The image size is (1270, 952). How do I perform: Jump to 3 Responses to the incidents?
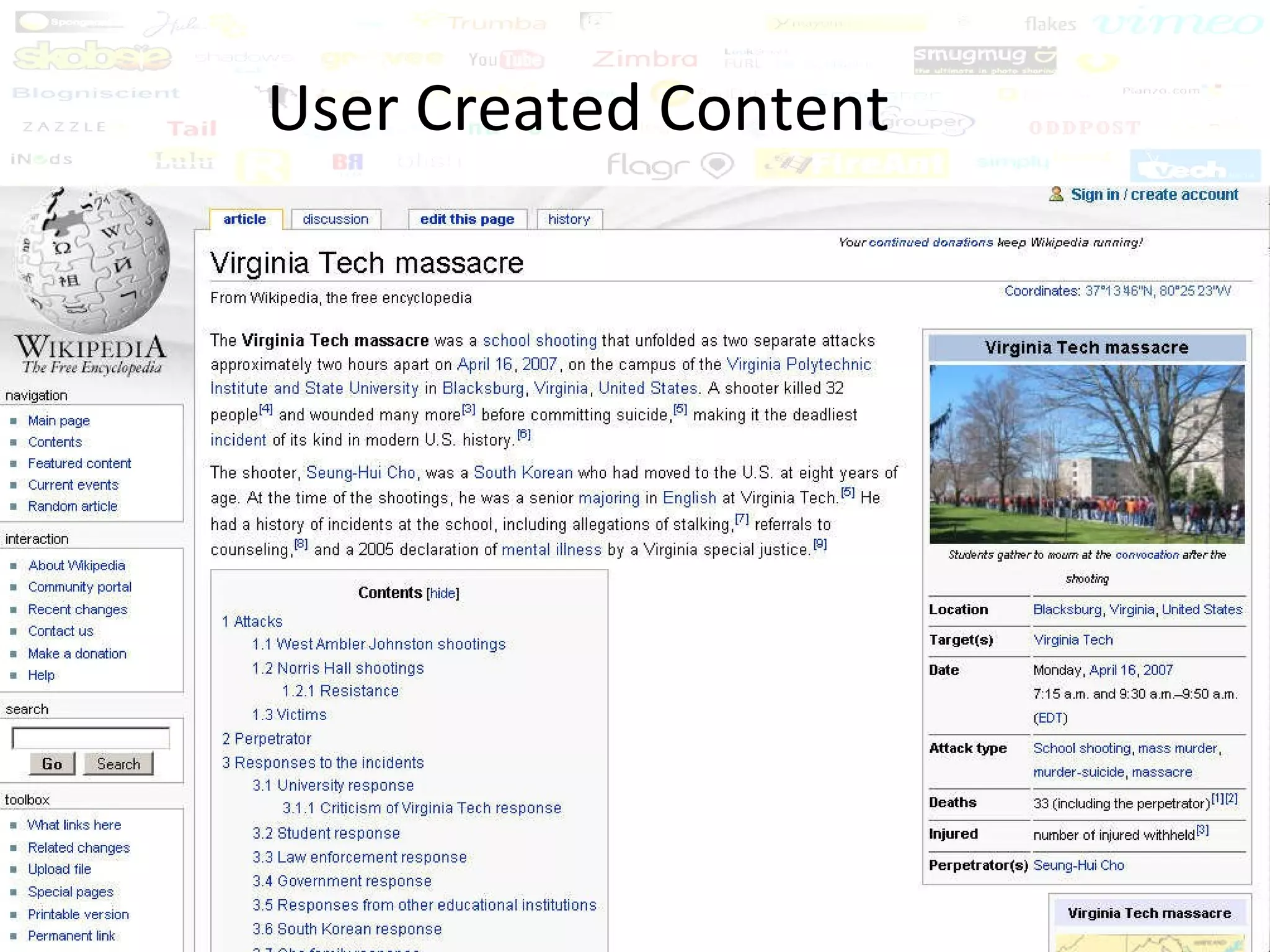coord(323,763)
